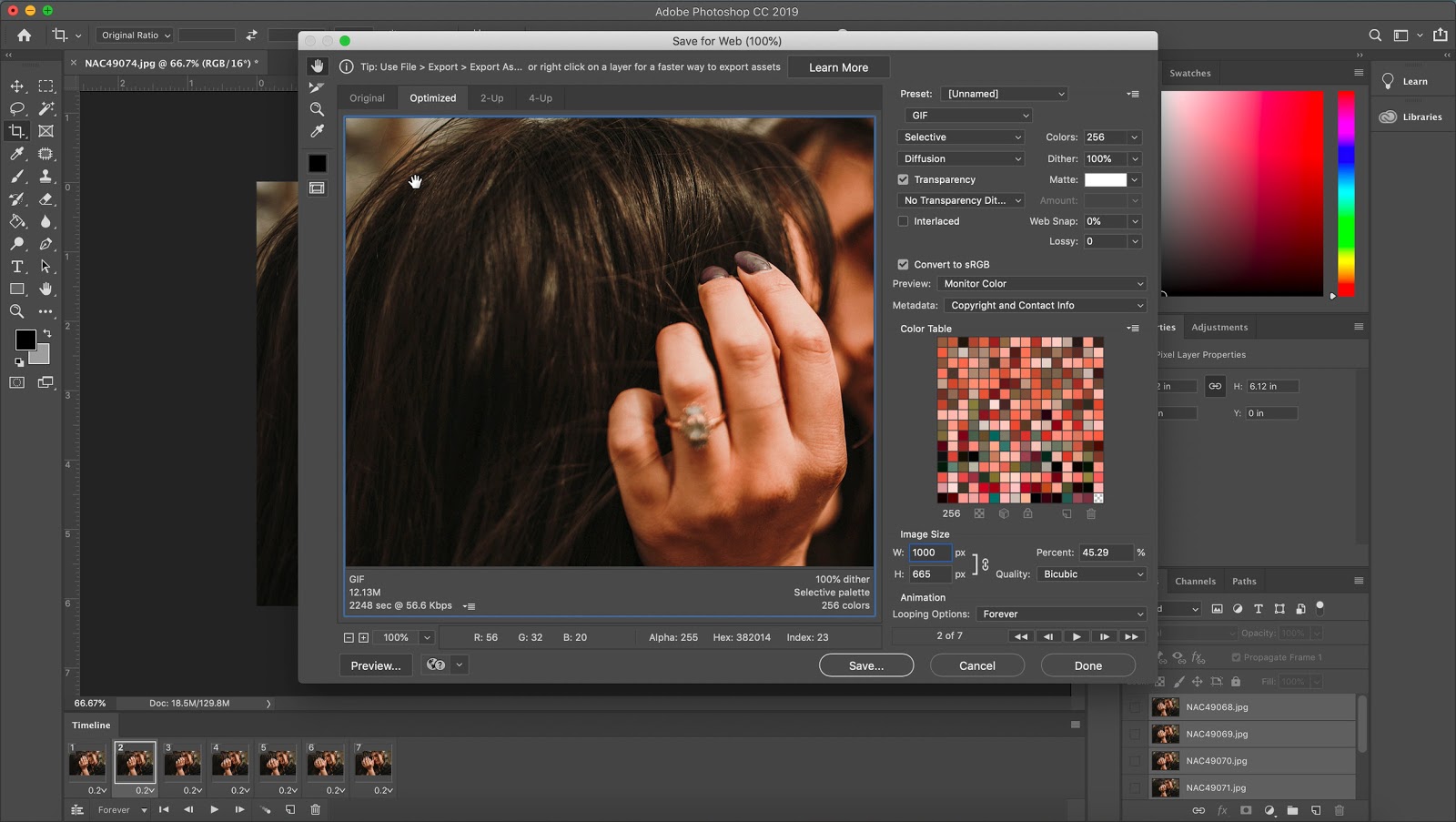
Task: Open the Selective color reduction dropdown
Action: [961, 137]
